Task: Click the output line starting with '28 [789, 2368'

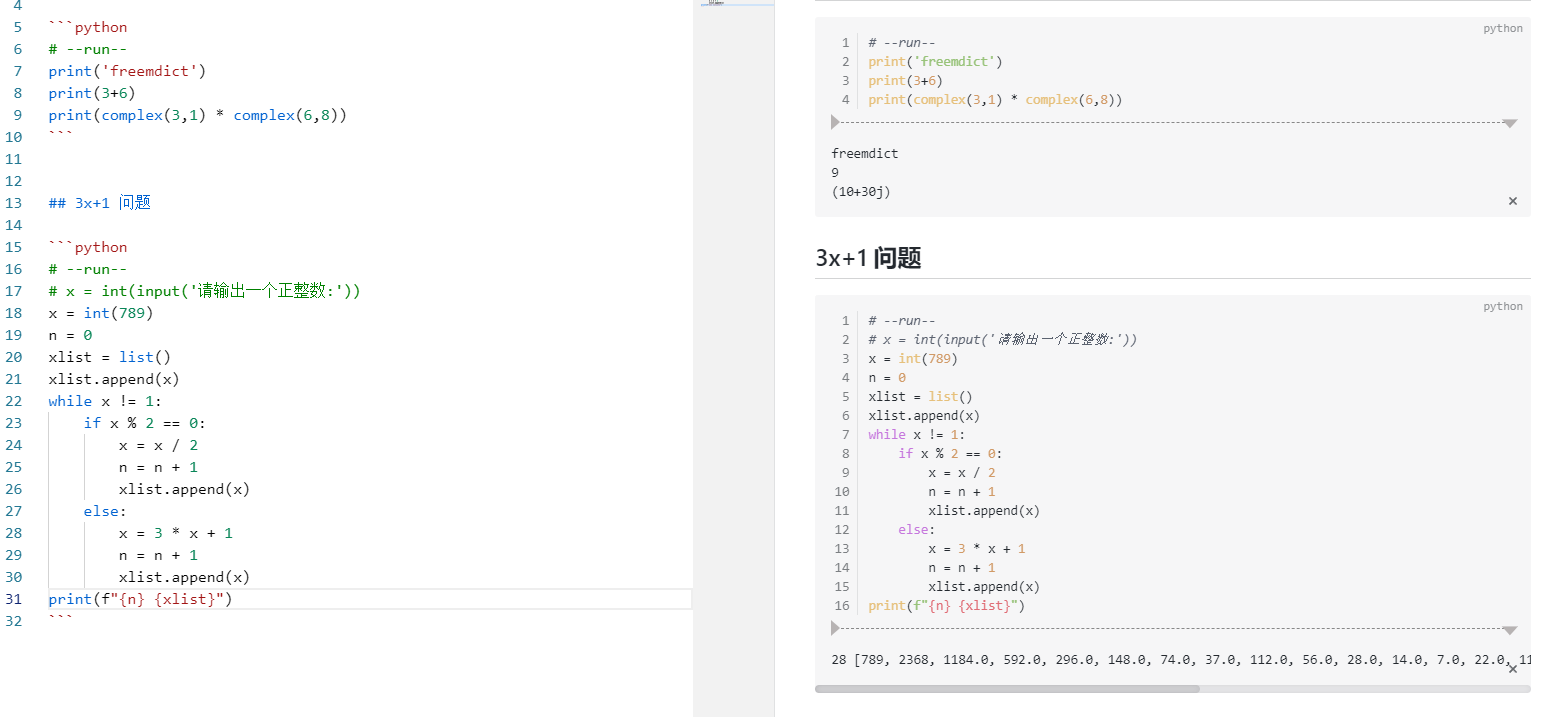Action: (1000, 659)
